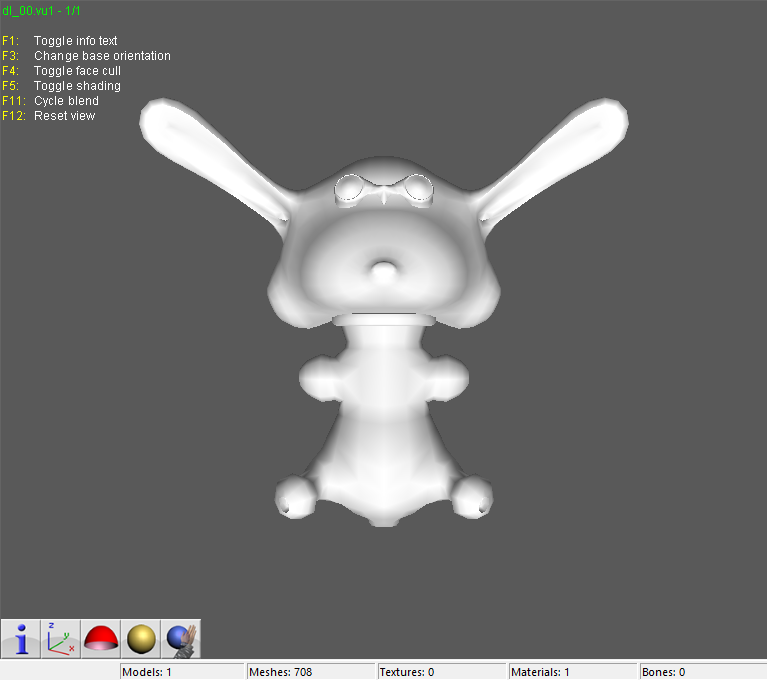Click the 'Toggle face cull' hint
767x680 pixels.
pyautogui.click(x=77, y=71)
